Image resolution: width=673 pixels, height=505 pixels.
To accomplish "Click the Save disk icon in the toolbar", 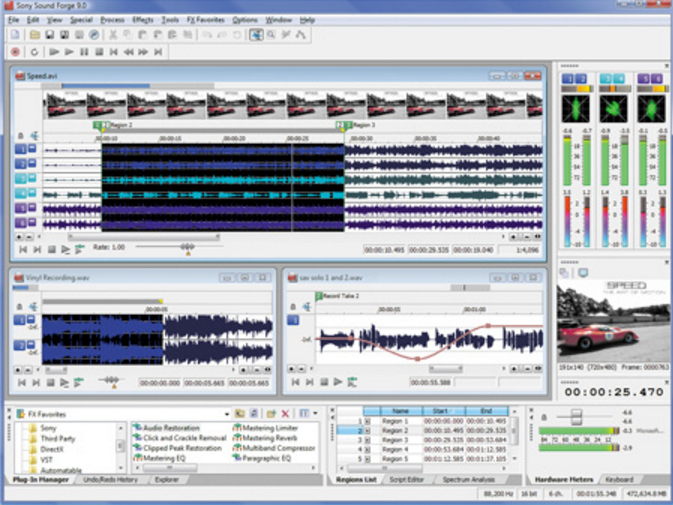I will tap(49, 35).
